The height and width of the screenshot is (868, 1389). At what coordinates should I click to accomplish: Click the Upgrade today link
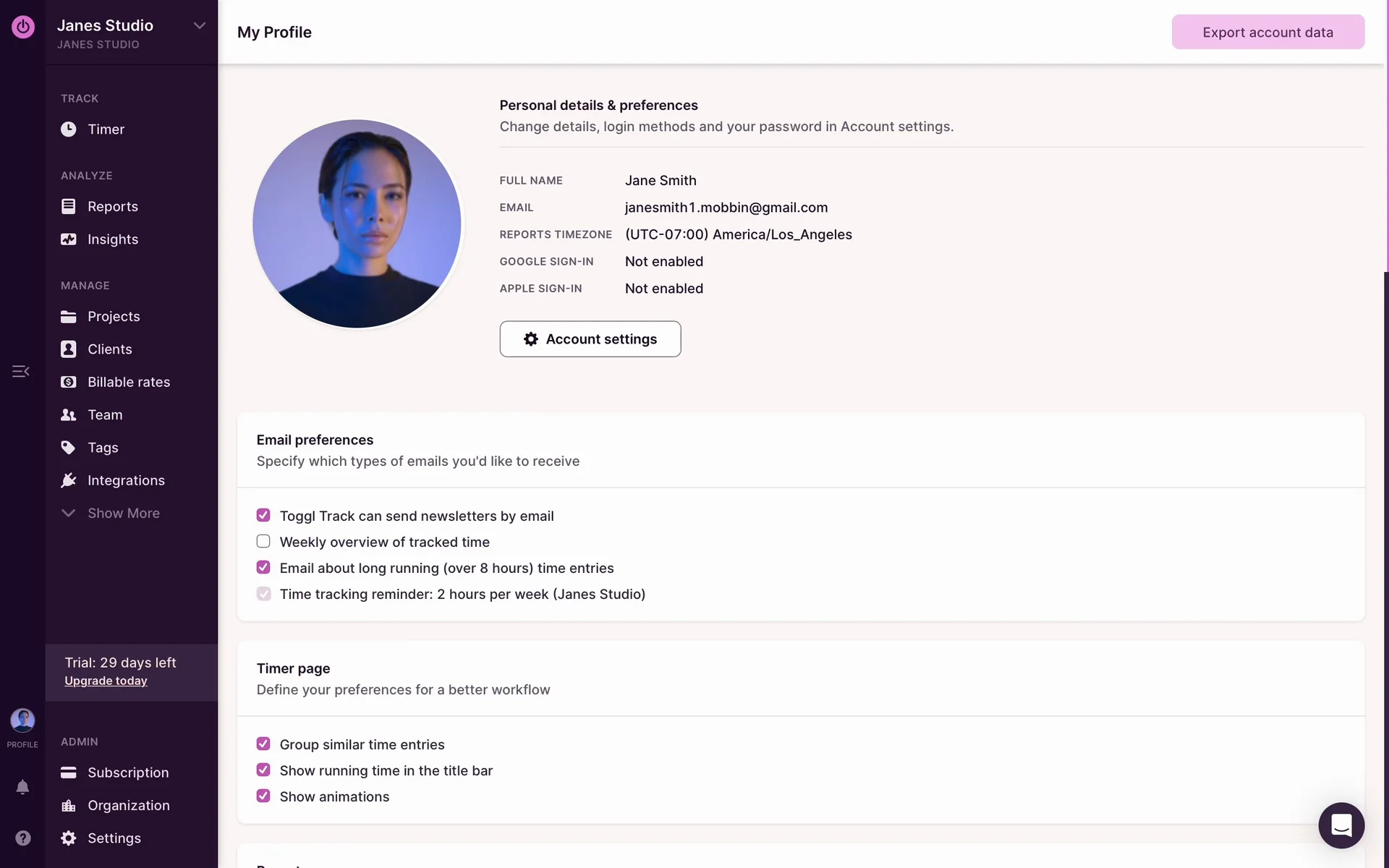tap(106, 681)
